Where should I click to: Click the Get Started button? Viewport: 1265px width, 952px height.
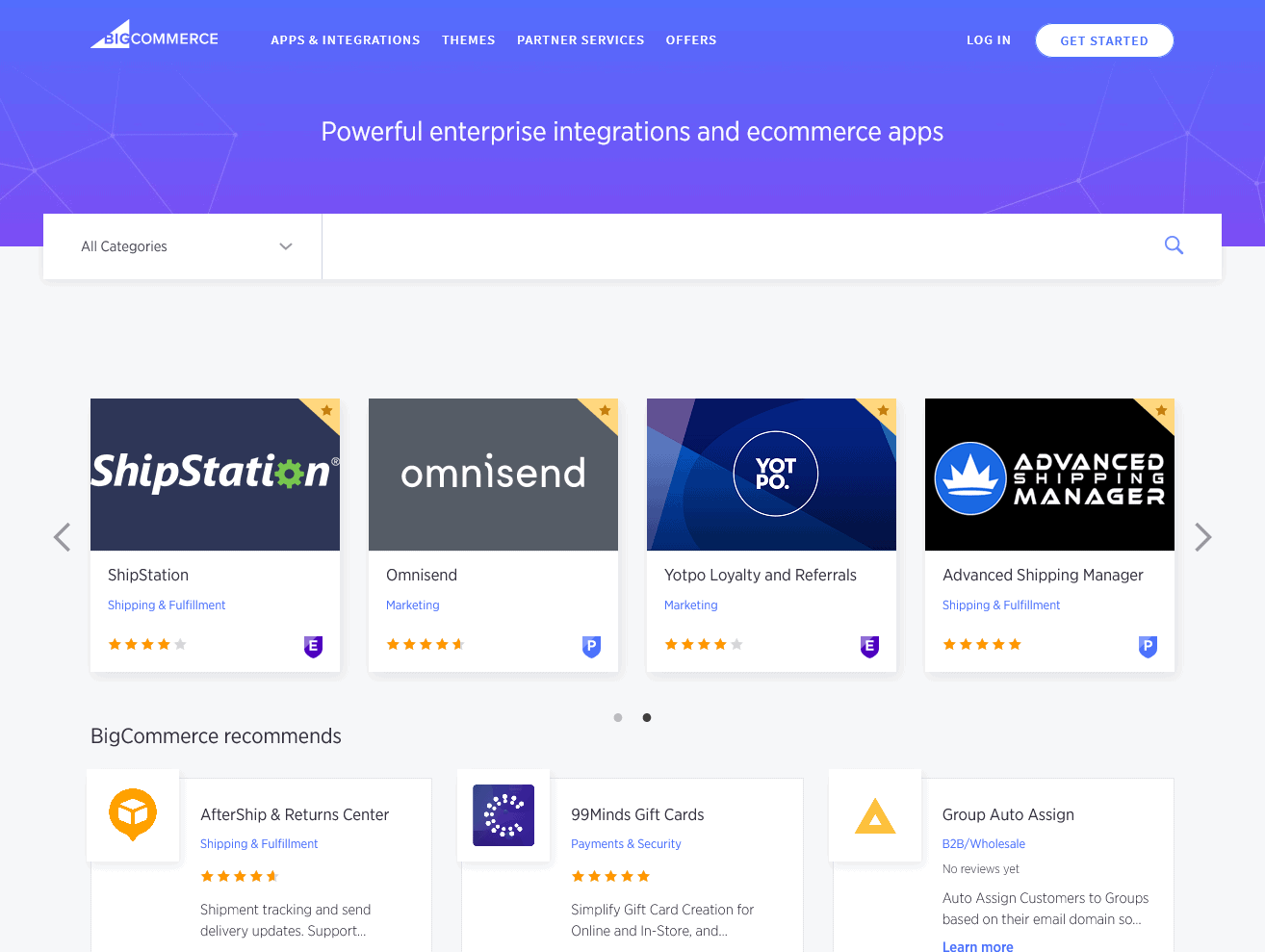1104,40
